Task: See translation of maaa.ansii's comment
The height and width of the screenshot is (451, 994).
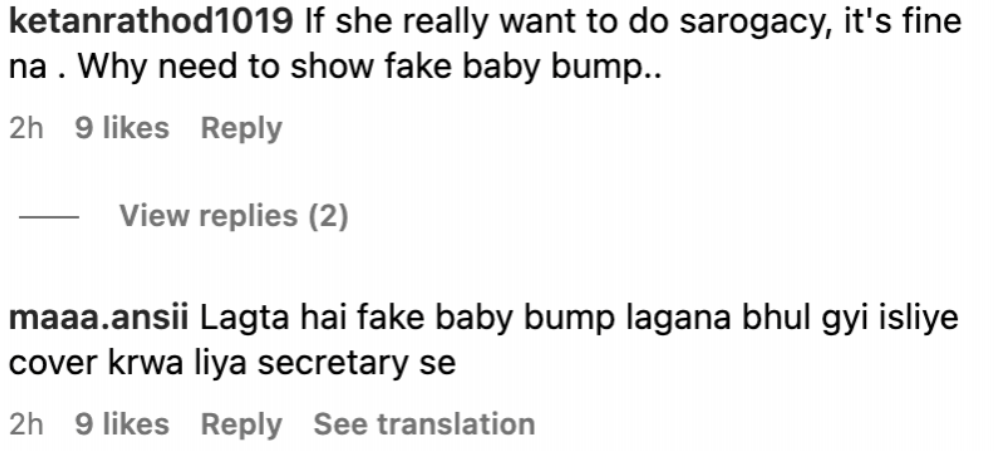Action: click(424, 424)
